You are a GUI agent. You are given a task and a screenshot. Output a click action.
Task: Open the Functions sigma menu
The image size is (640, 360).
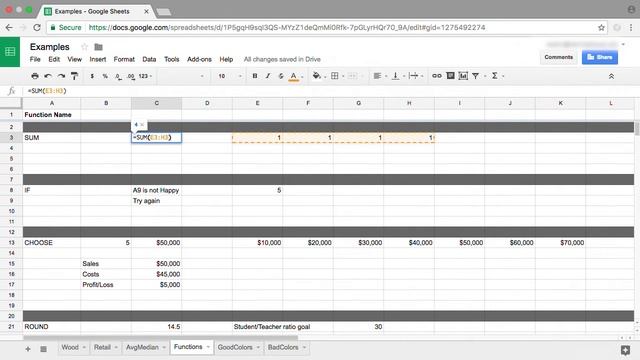pyautogui.click(x=494, y=76)
